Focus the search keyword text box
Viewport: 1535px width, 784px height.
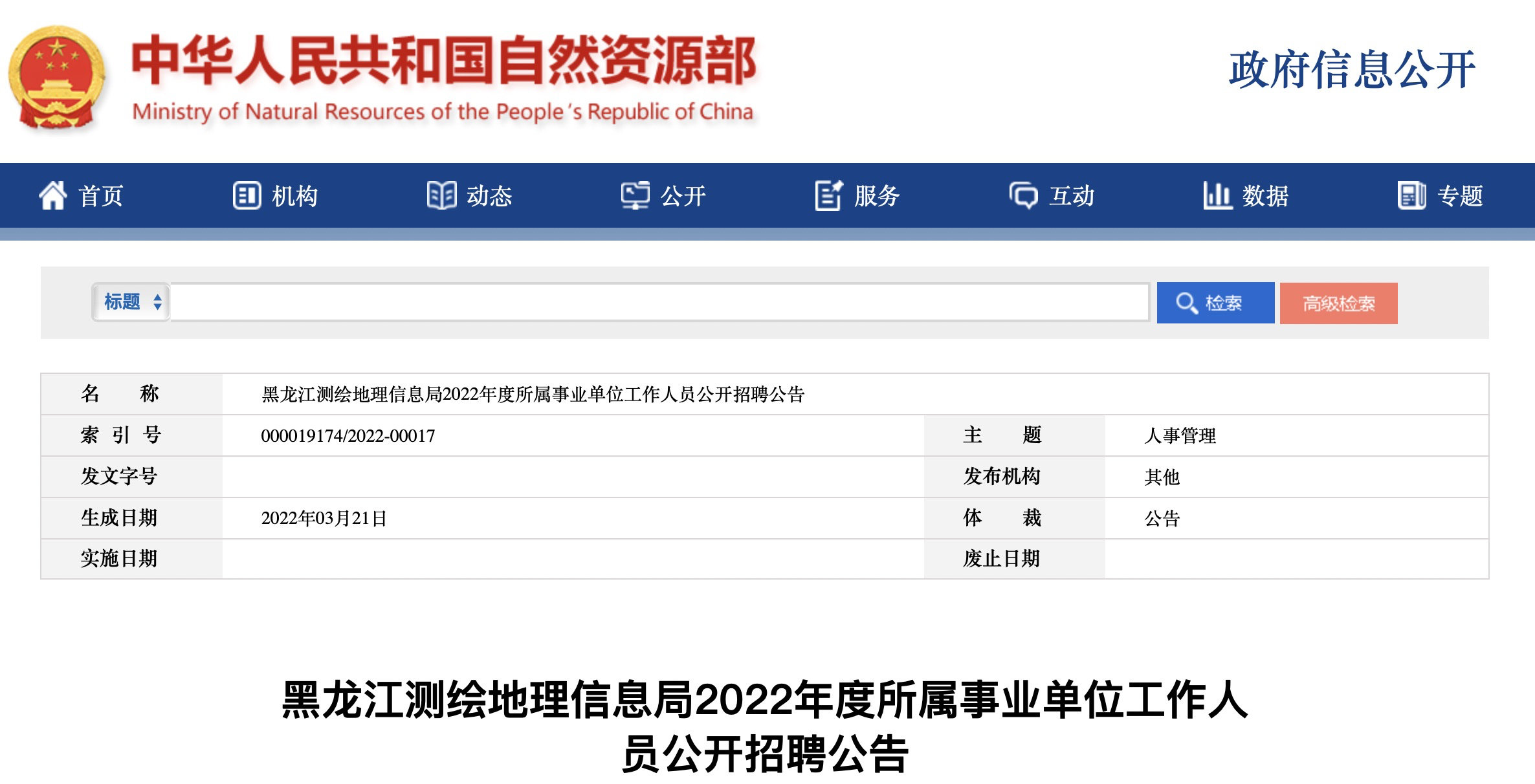pos(659,302)
